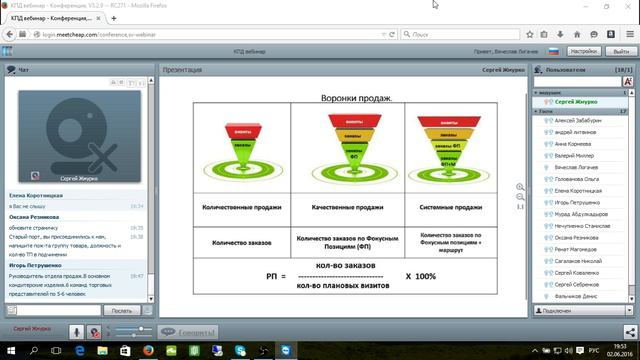This screenshot has width=640, height=360.
Task: Open the Подключен status dropdown
Action: [x=583, y=311]
